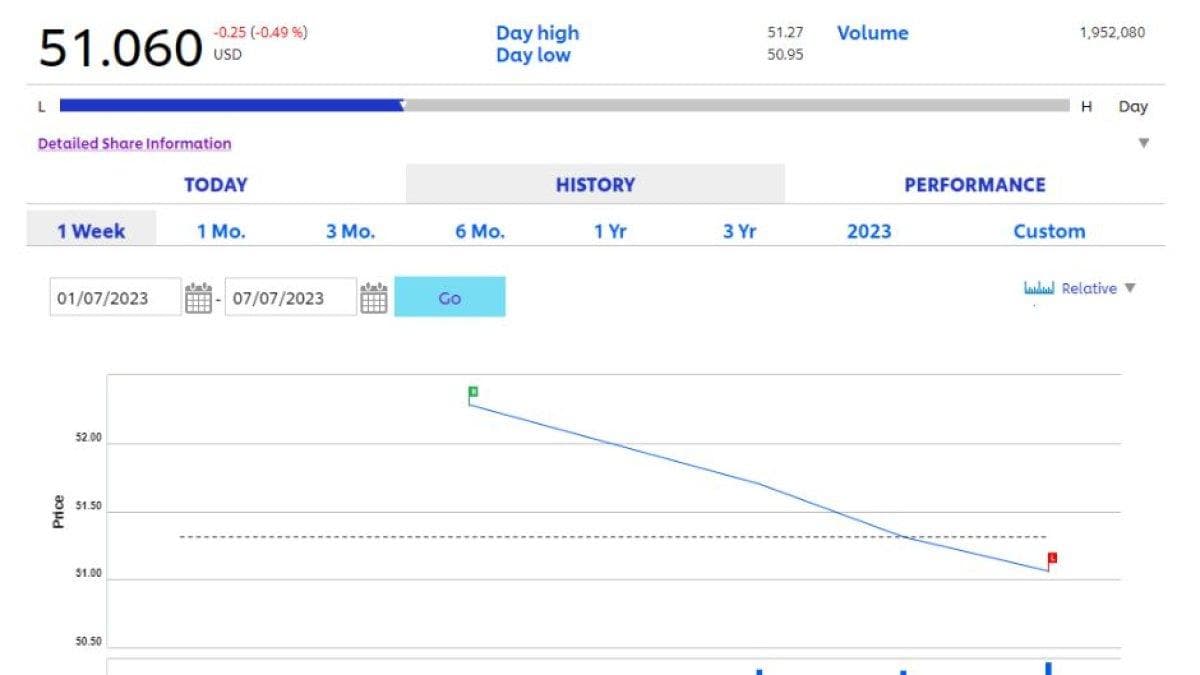The width and height of the screenshot is (1200, 675).
Task: Open the Detailed Share Information link
Action: [x=135, y=143]
